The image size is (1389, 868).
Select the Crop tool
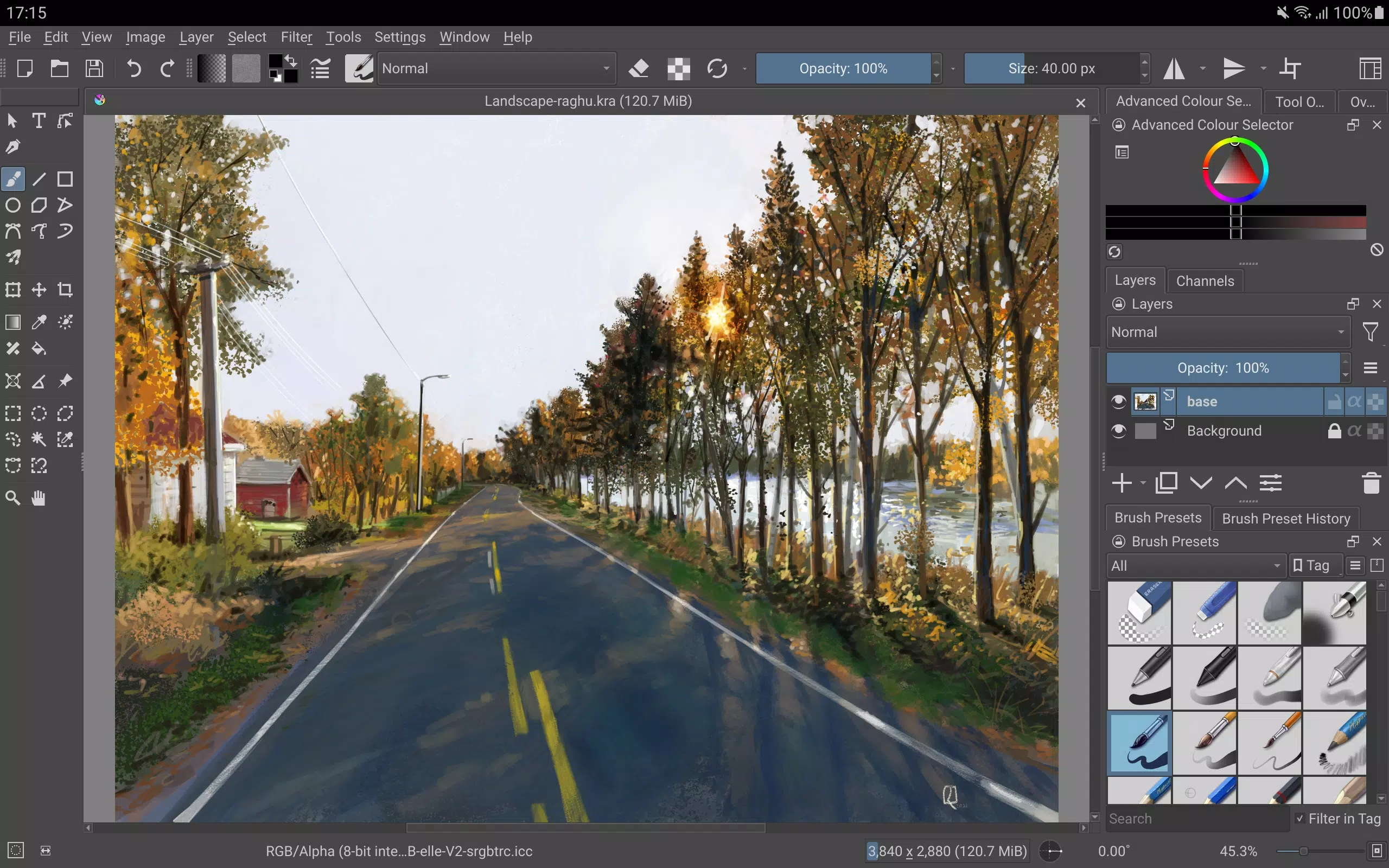click(x=64, y=289)
